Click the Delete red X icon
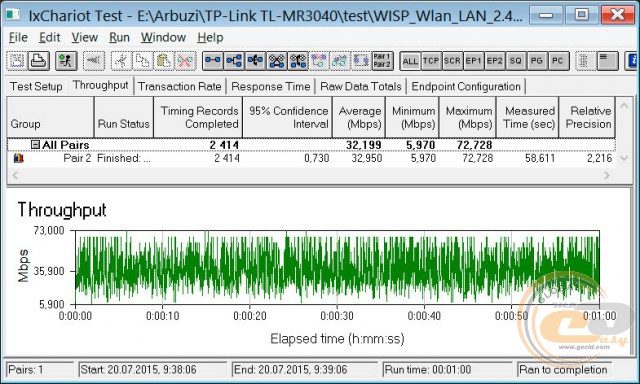 tap(185, 61)
